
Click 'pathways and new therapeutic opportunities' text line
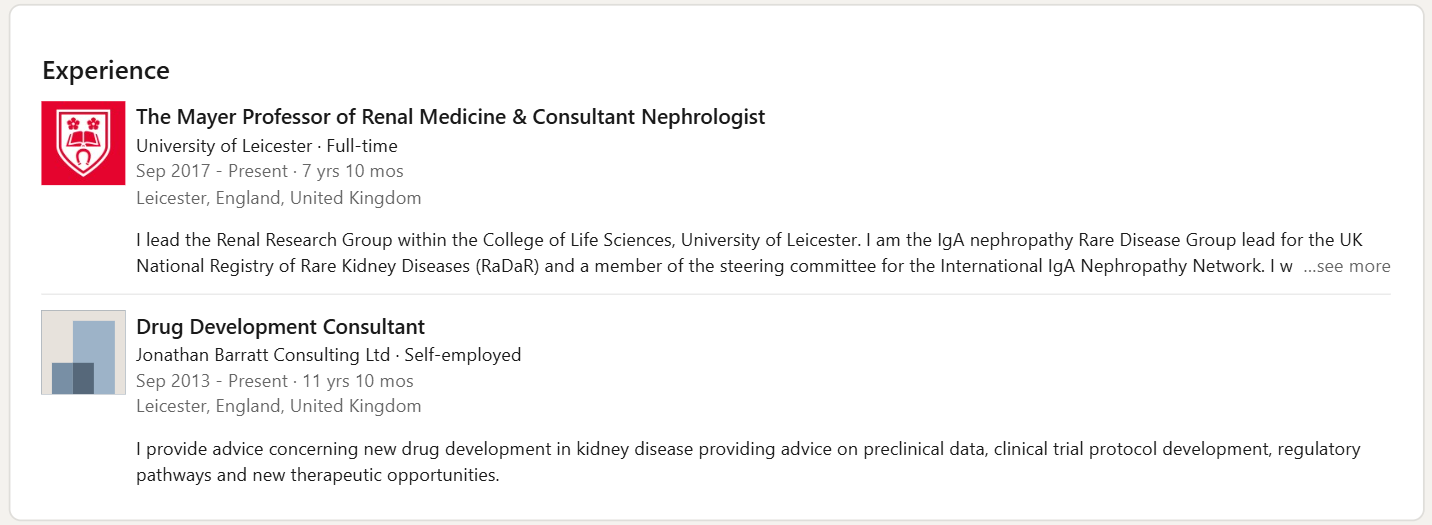click(317, 475)
